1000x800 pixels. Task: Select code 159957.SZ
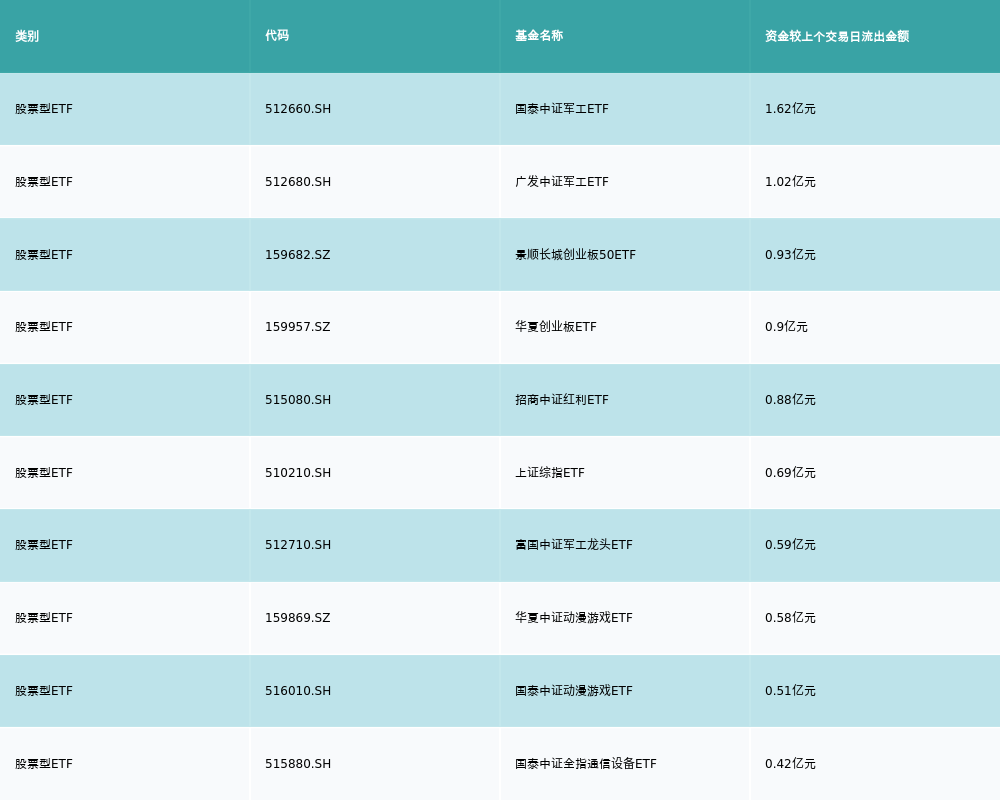pos(298,327)
